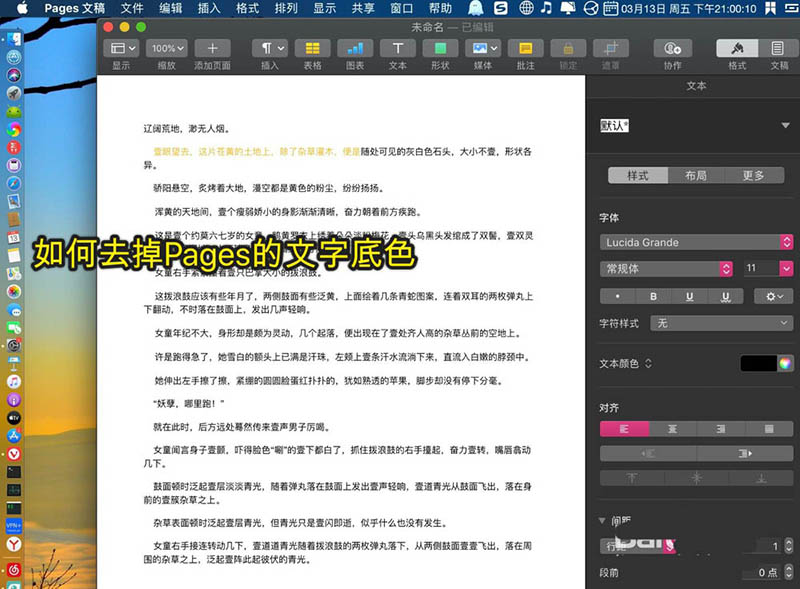Viewport: 800px width, 589px height.
Task: Open the 插入 menu in menu bar
Action: [x=209, y=8]
